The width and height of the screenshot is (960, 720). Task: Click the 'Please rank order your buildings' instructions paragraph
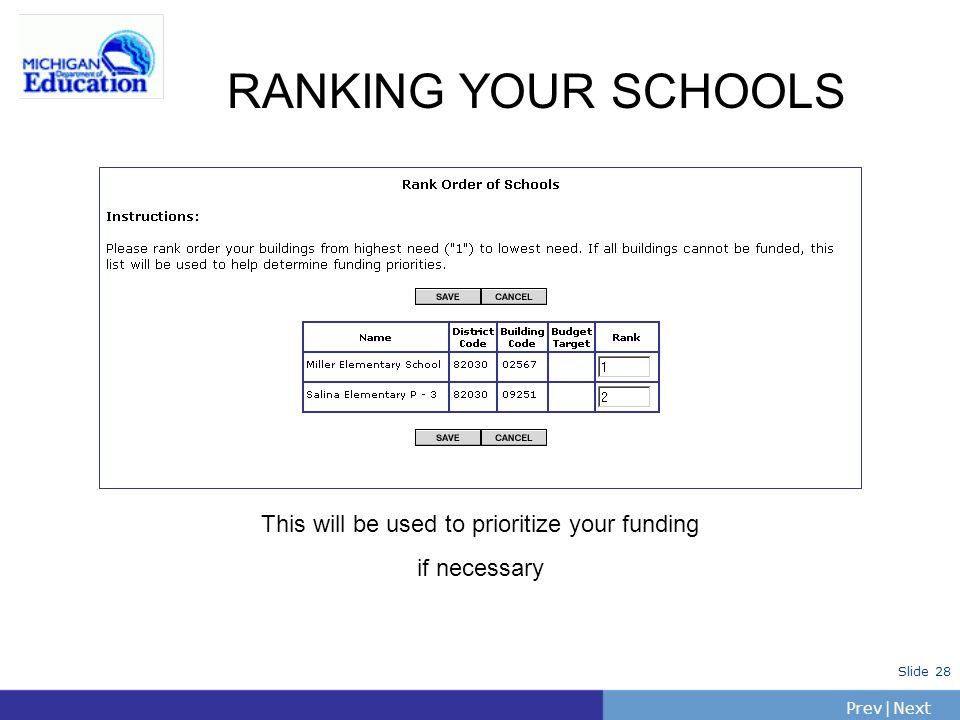coord(470,257)
